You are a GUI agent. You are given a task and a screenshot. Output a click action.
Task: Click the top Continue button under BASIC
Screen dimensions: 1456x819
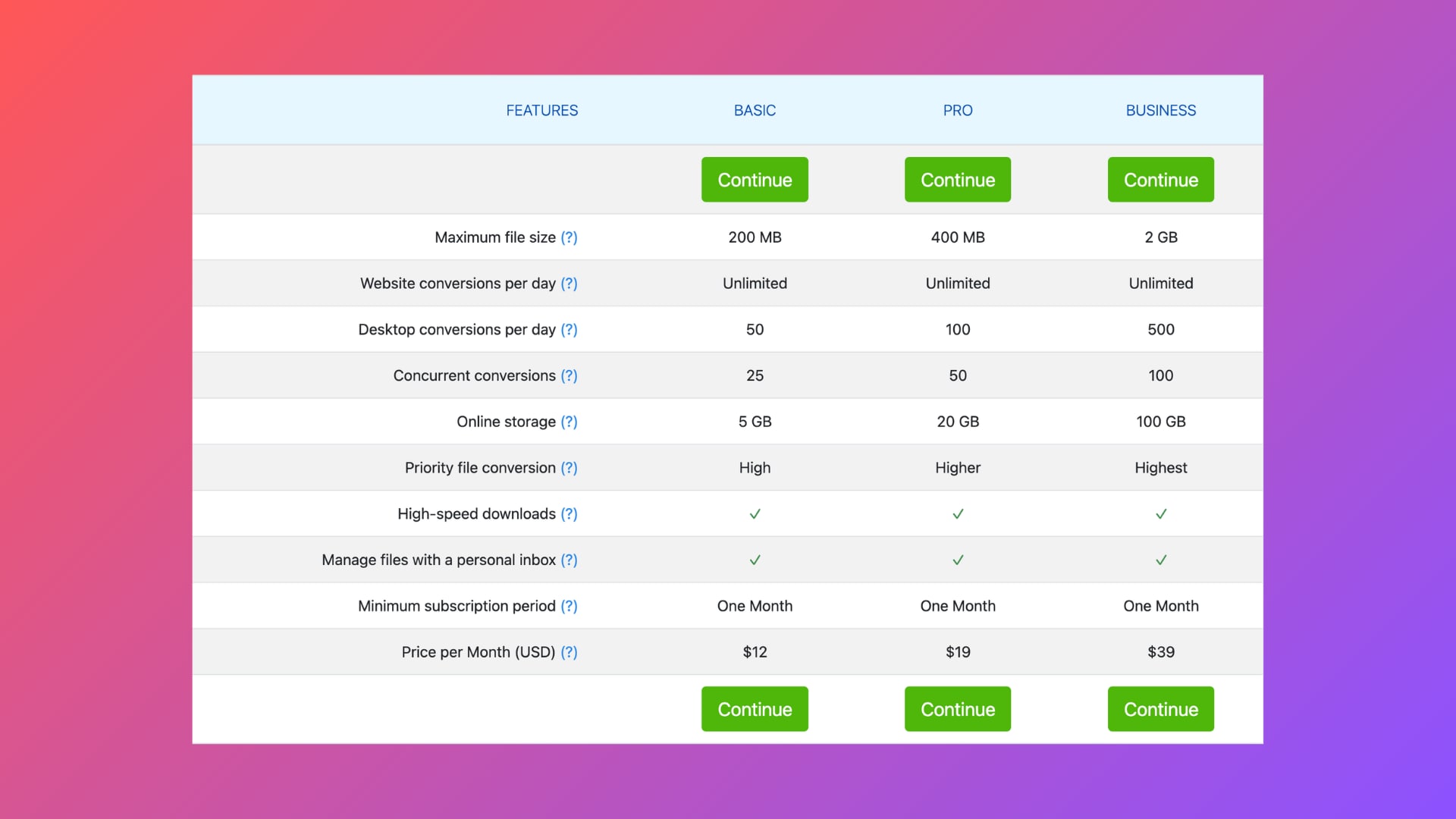(755, 180)
